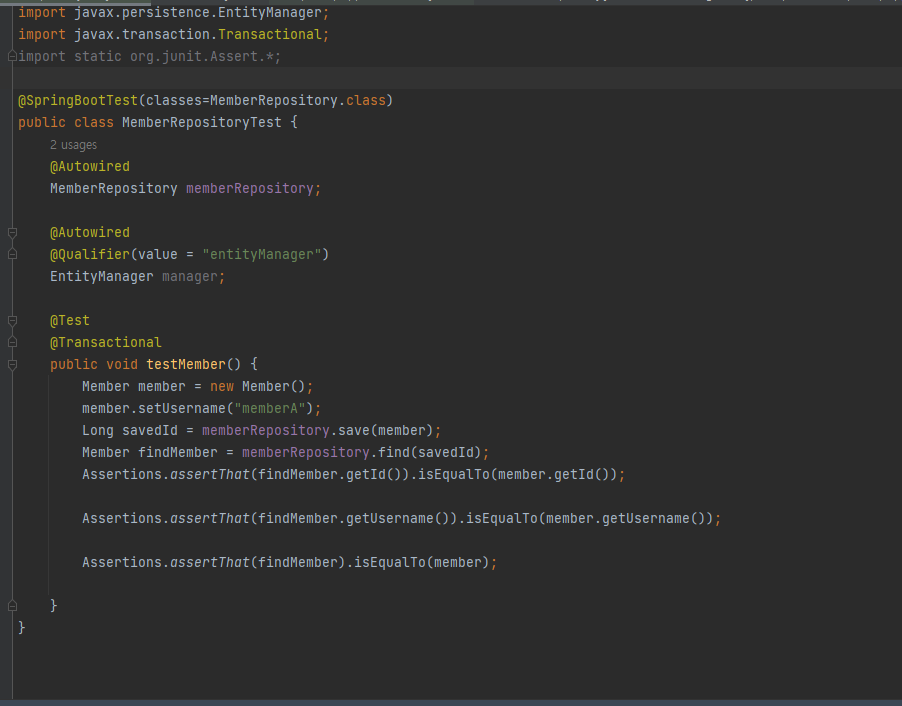The width and height of the screenshot is (902, 706).
Task: Click the EntityManager type in the field declaration
Action: [101, 277]
